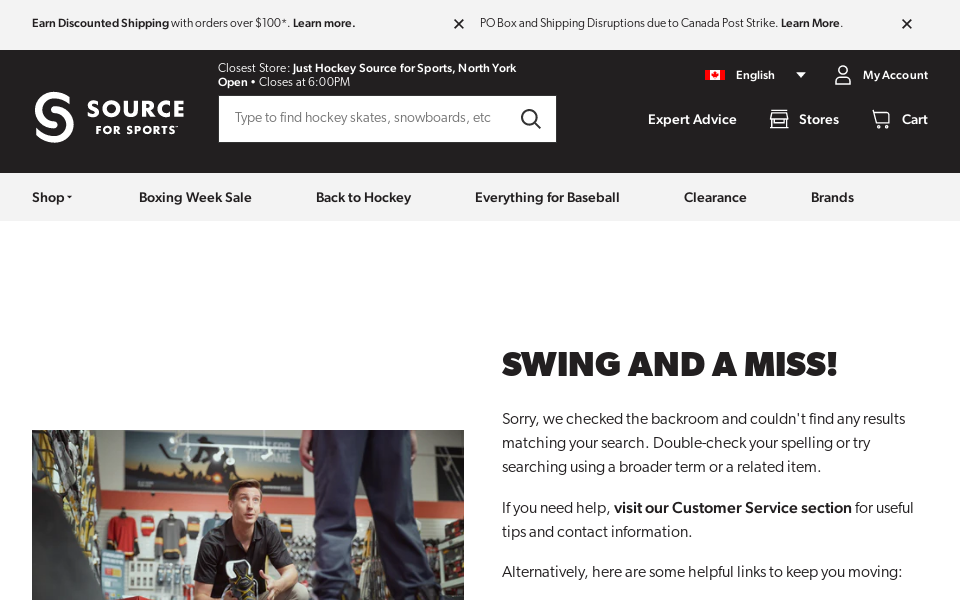Dismiss the Discounted Shipping banner
This screenshot has height=600, width=960.
(x=459, y=24)
